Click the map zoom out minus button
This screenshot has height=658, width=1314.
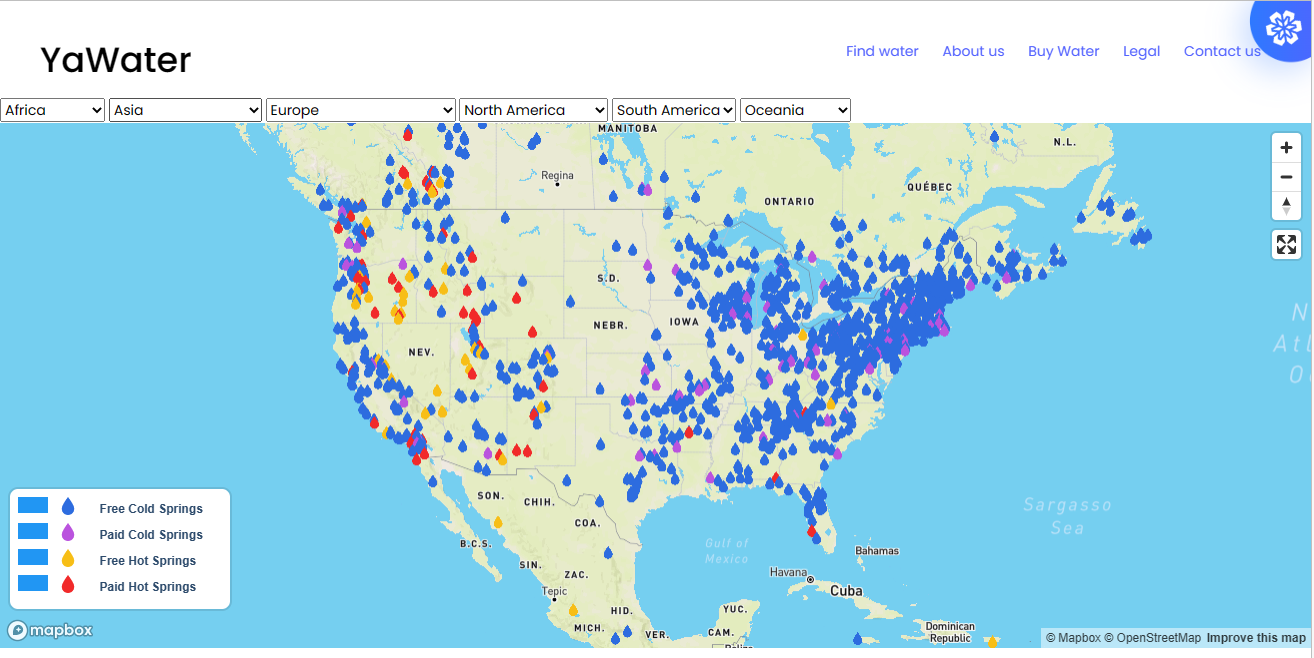point(1286,177)
